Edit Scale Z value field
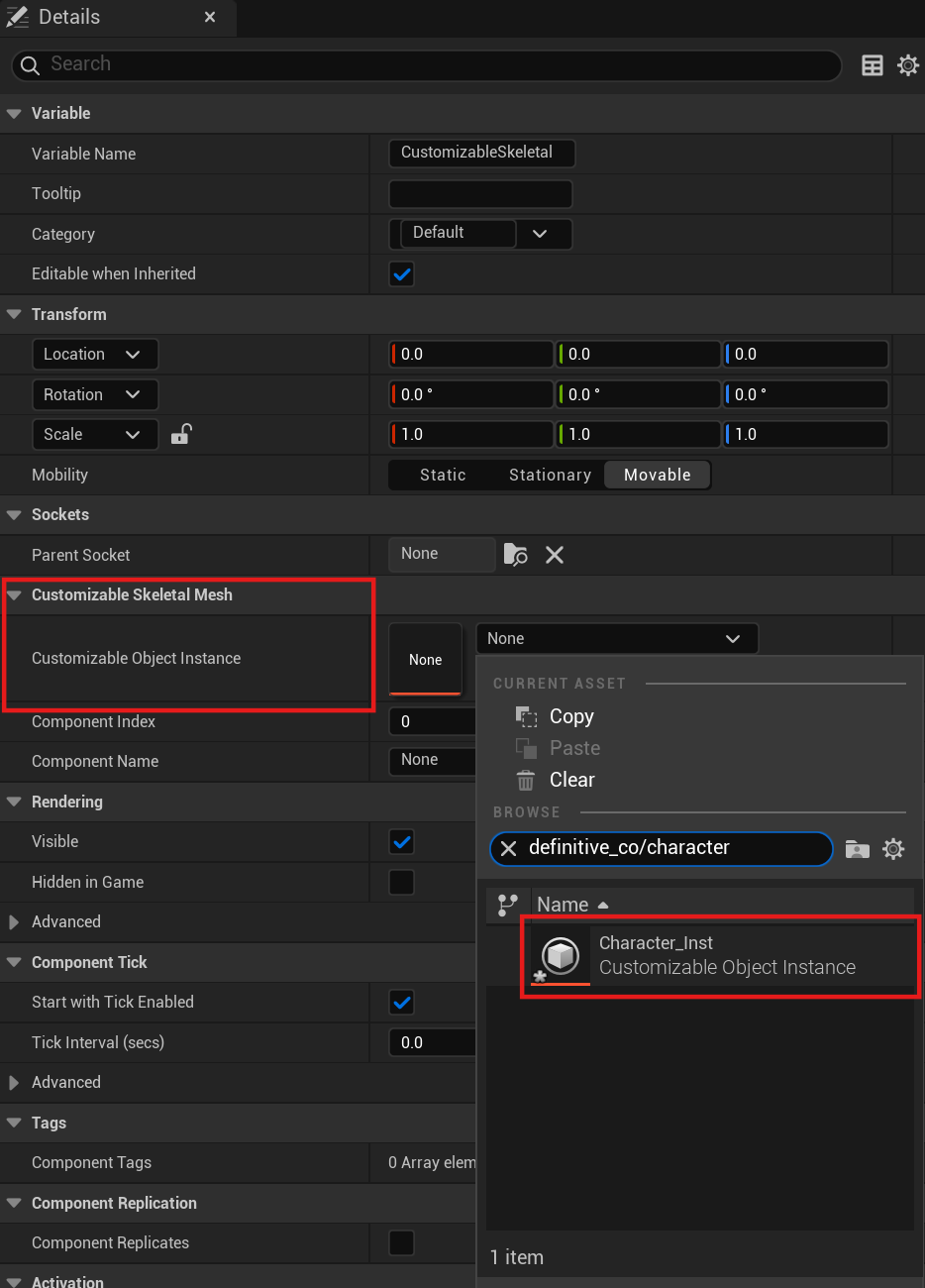Viewport: 925px width, 1288px height. pyautogui.click(x=806, y=435)
